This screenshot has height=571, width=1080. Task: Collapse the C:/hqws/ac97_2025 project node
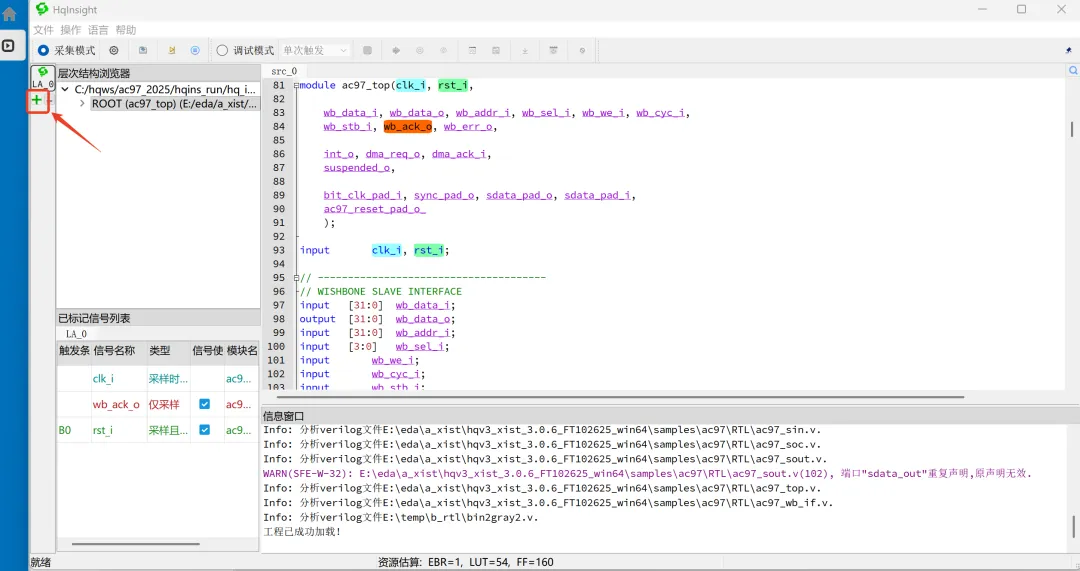point(65,90)
